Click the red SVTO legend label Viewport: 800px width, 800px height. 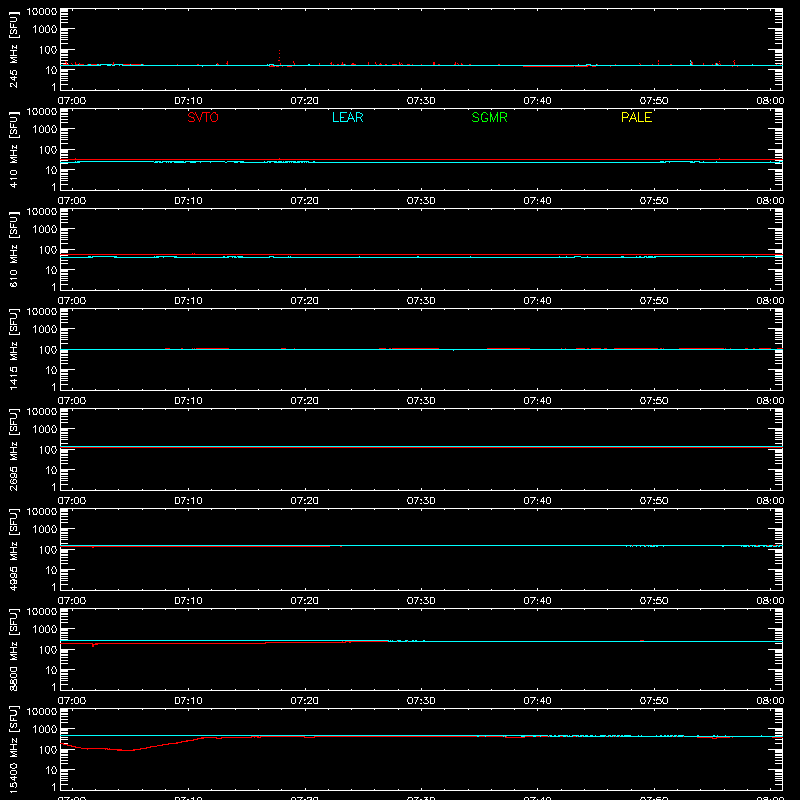click(203, 117)
